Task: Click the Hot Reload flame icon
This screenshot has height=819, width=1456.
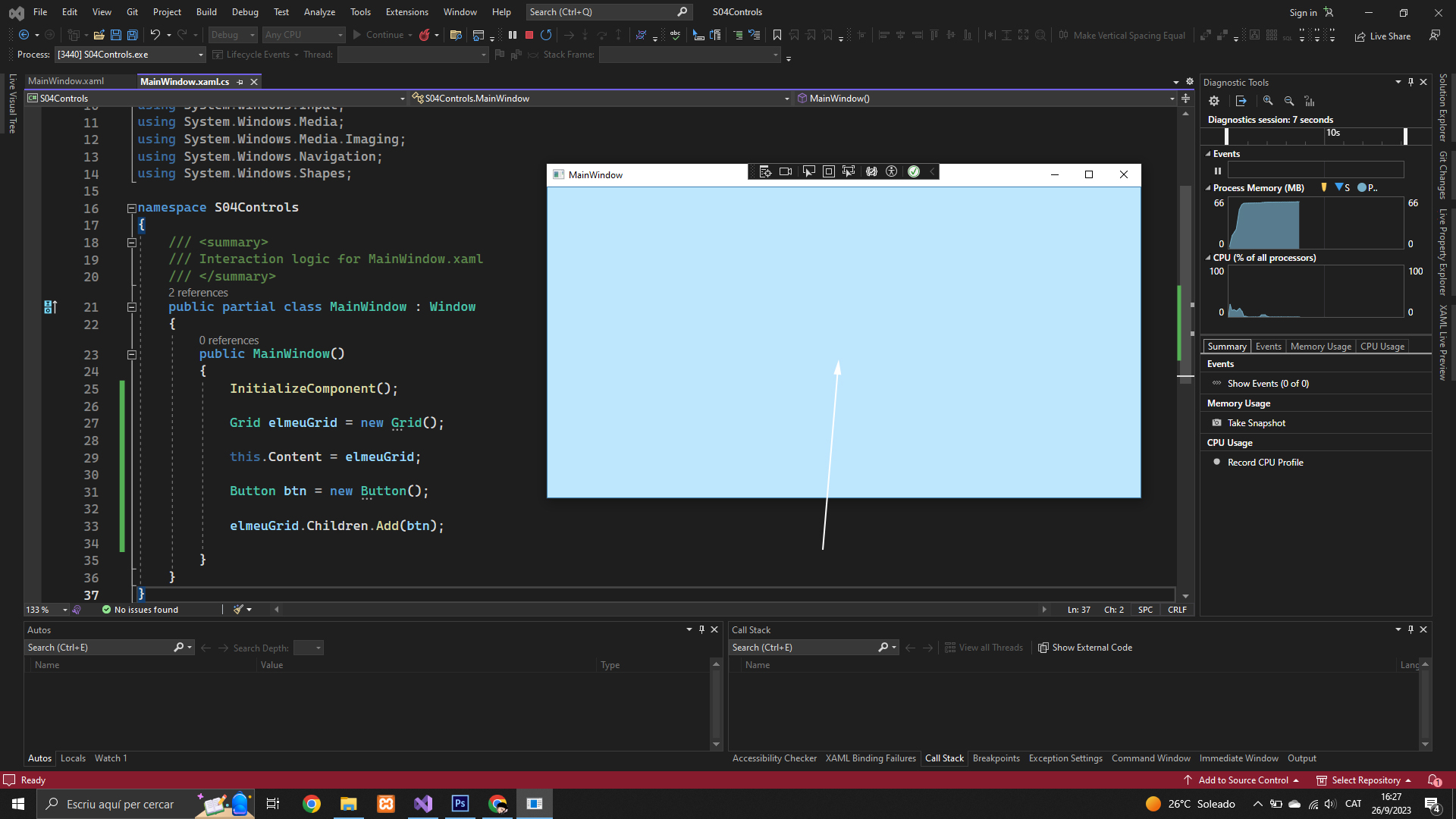Action: click(x=425, y=35)
